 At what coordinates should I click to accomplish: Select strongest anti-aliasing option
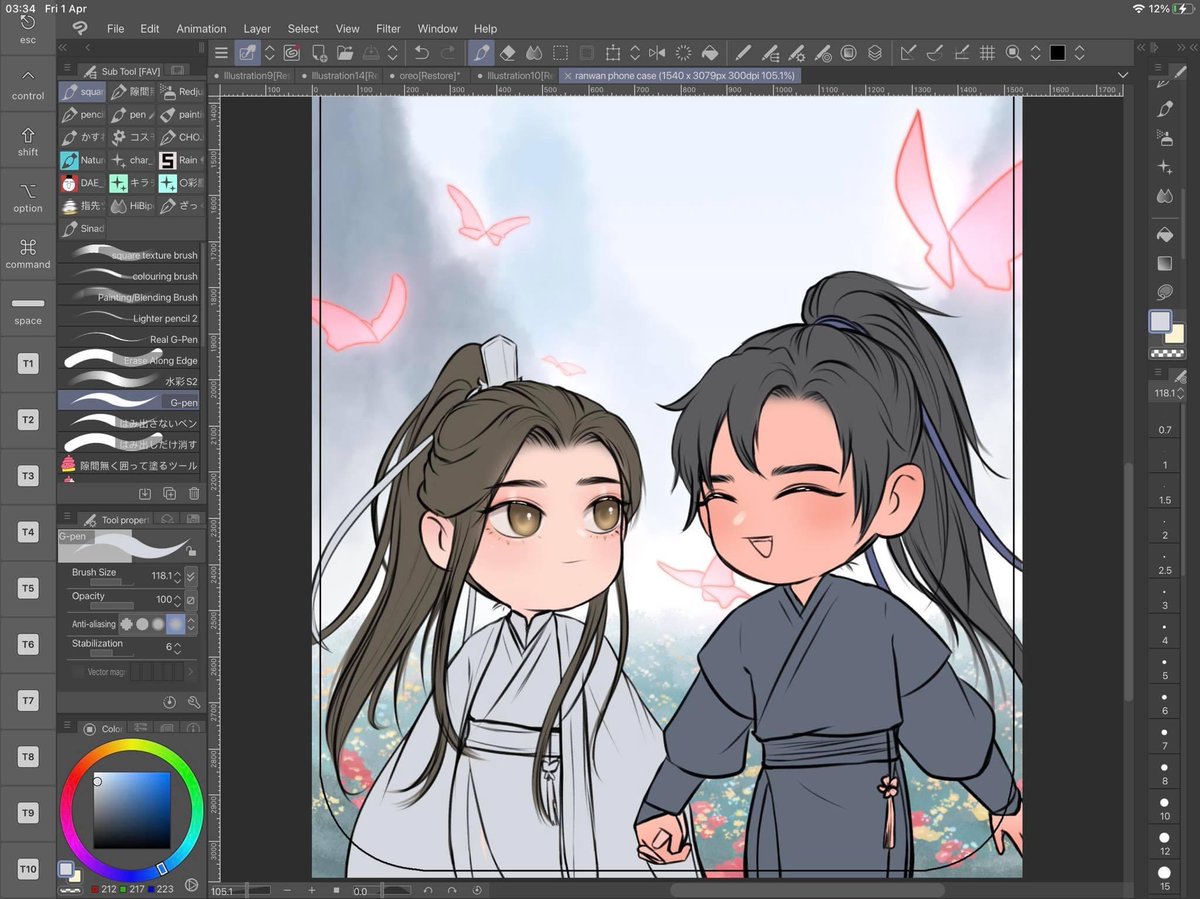coord(176,623)
